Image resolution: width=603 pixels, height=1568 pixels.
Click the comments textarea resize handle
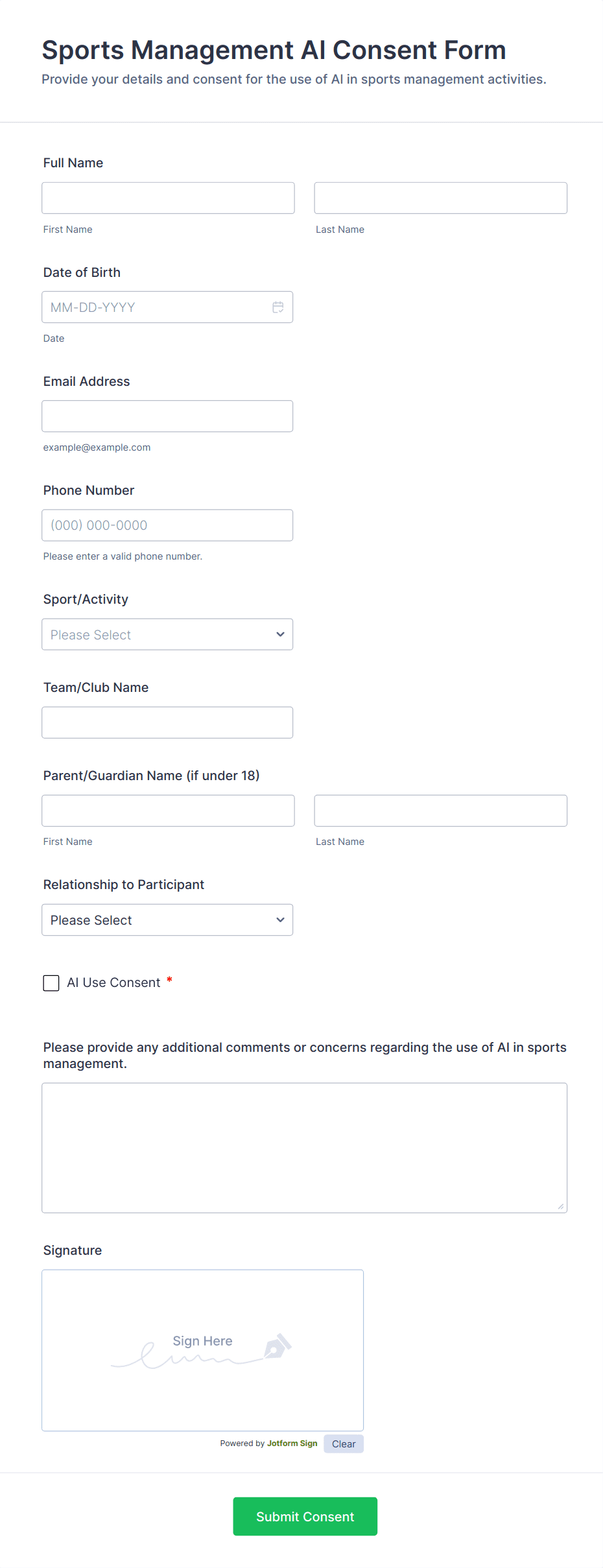[561, 1207]
